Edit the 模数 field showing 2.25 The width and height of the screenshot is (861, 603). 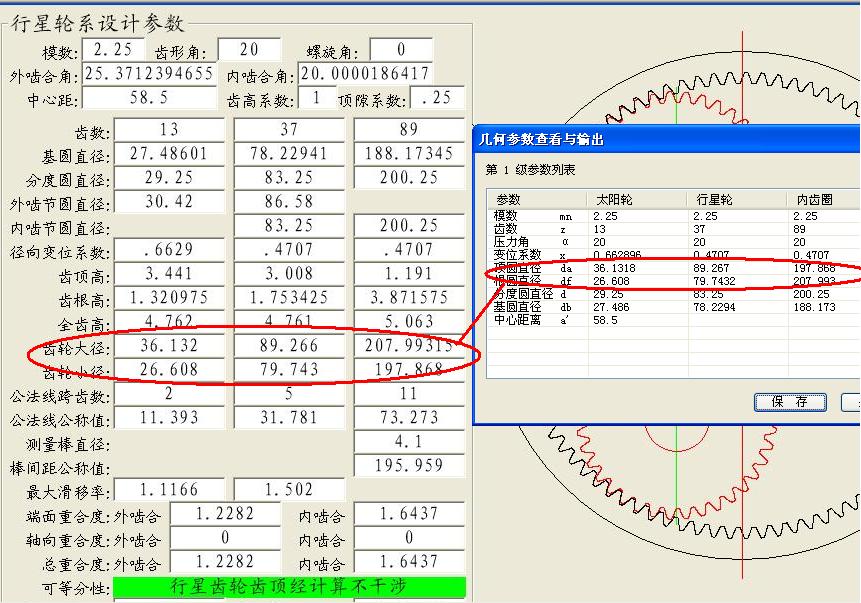(x=113, y=50)
